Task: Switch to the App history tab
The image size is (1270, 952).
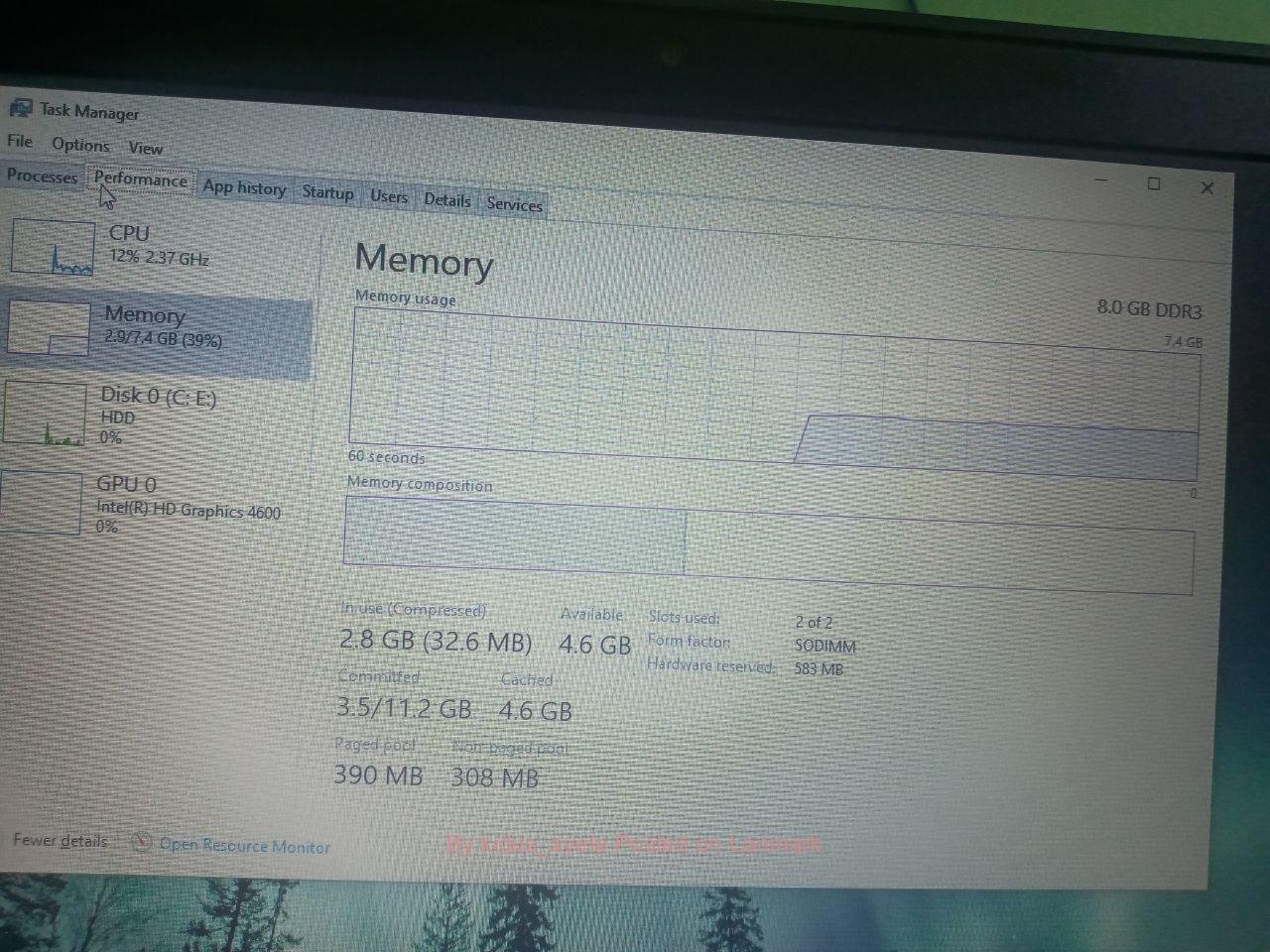Action: pos(244,187)
